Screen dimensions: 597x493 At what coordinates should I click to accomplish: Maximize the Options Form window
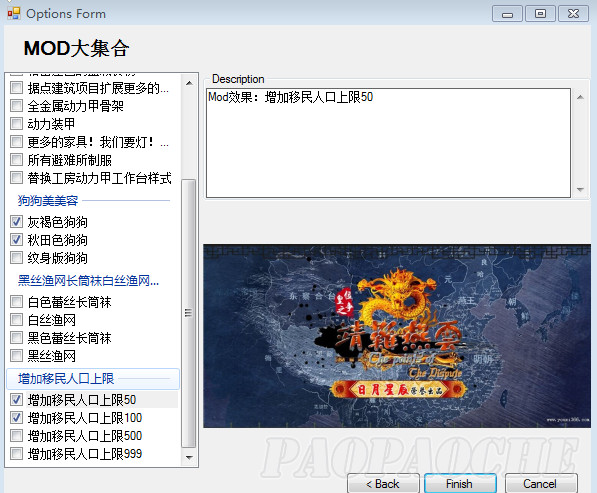(540, 14)
